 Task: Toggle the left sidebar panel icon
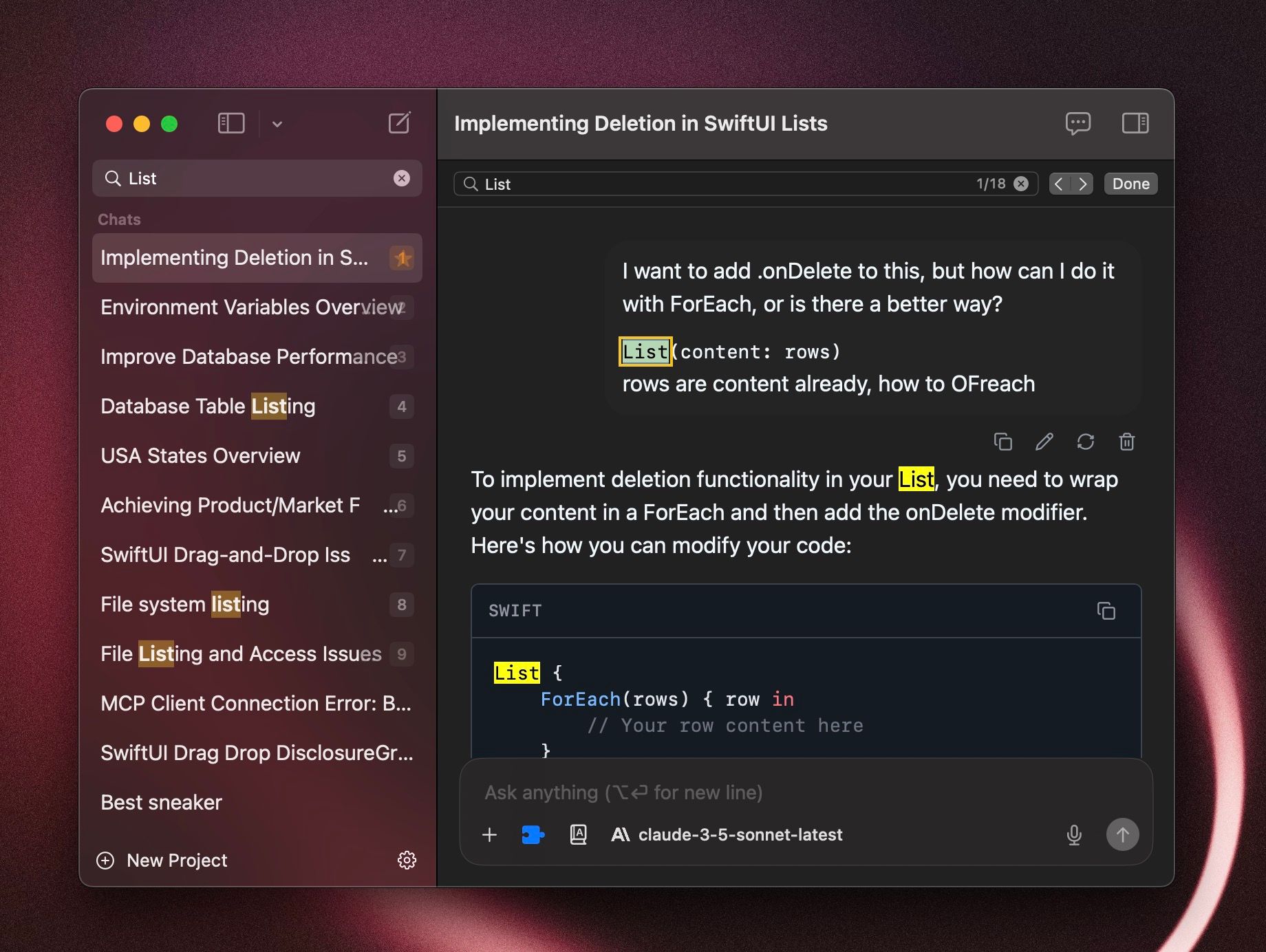(231, 124)
